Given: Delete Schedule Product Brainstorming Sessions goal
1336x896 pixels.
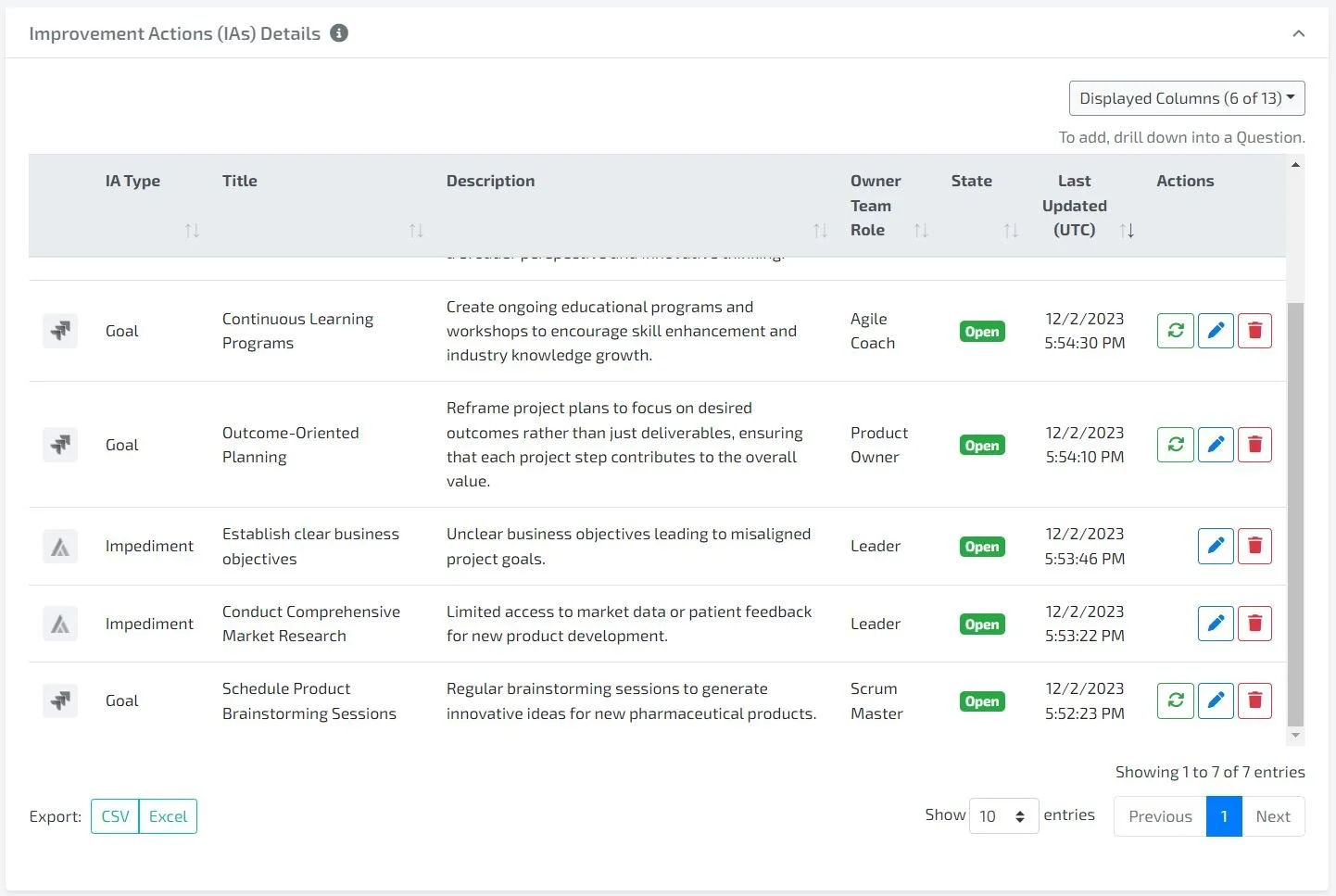Looking at the screenshot, I should [x=1255, y=700].
